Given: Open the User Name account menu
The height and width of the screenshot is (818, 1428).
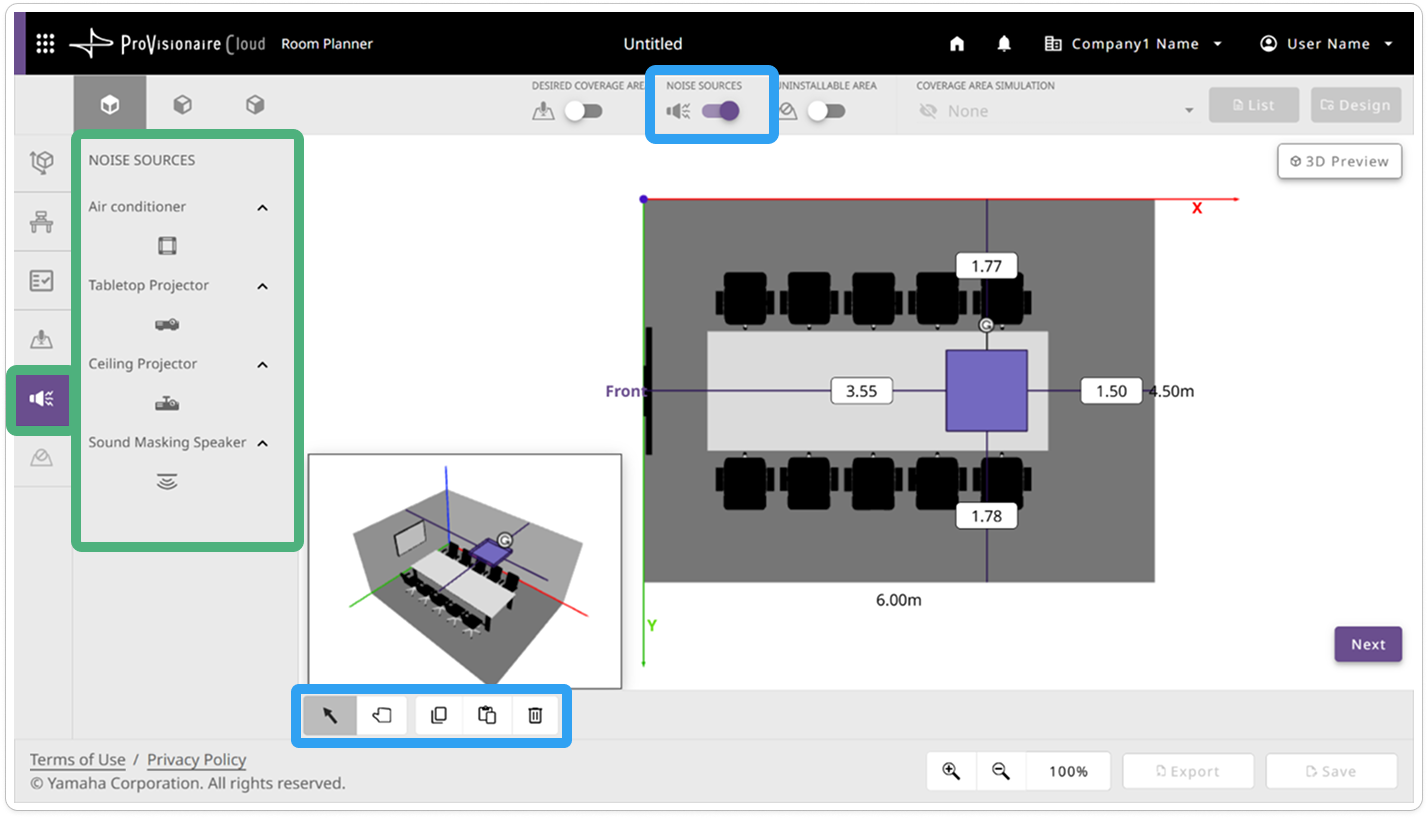Looking at the screenshot, I should point(1327,44).
